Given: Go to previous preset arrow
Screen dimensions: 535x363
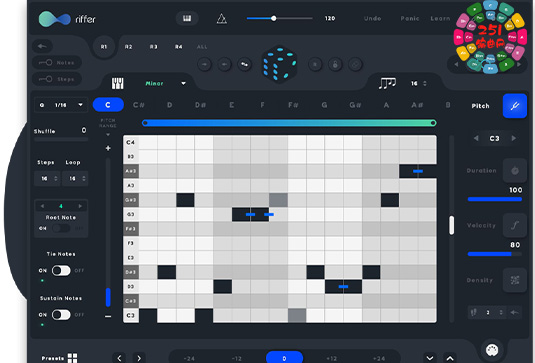Looking at the screenshot, I should [x=119, y=358].
